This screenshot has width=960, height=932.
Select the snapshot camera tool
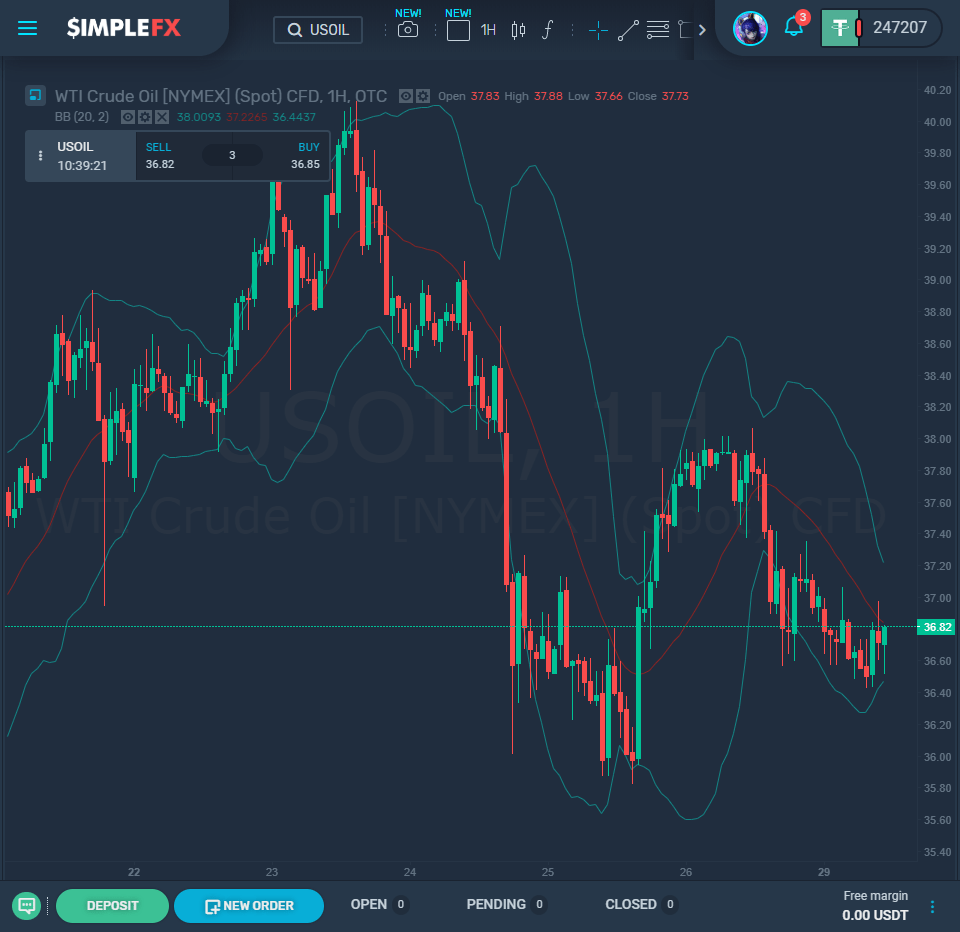407,30
